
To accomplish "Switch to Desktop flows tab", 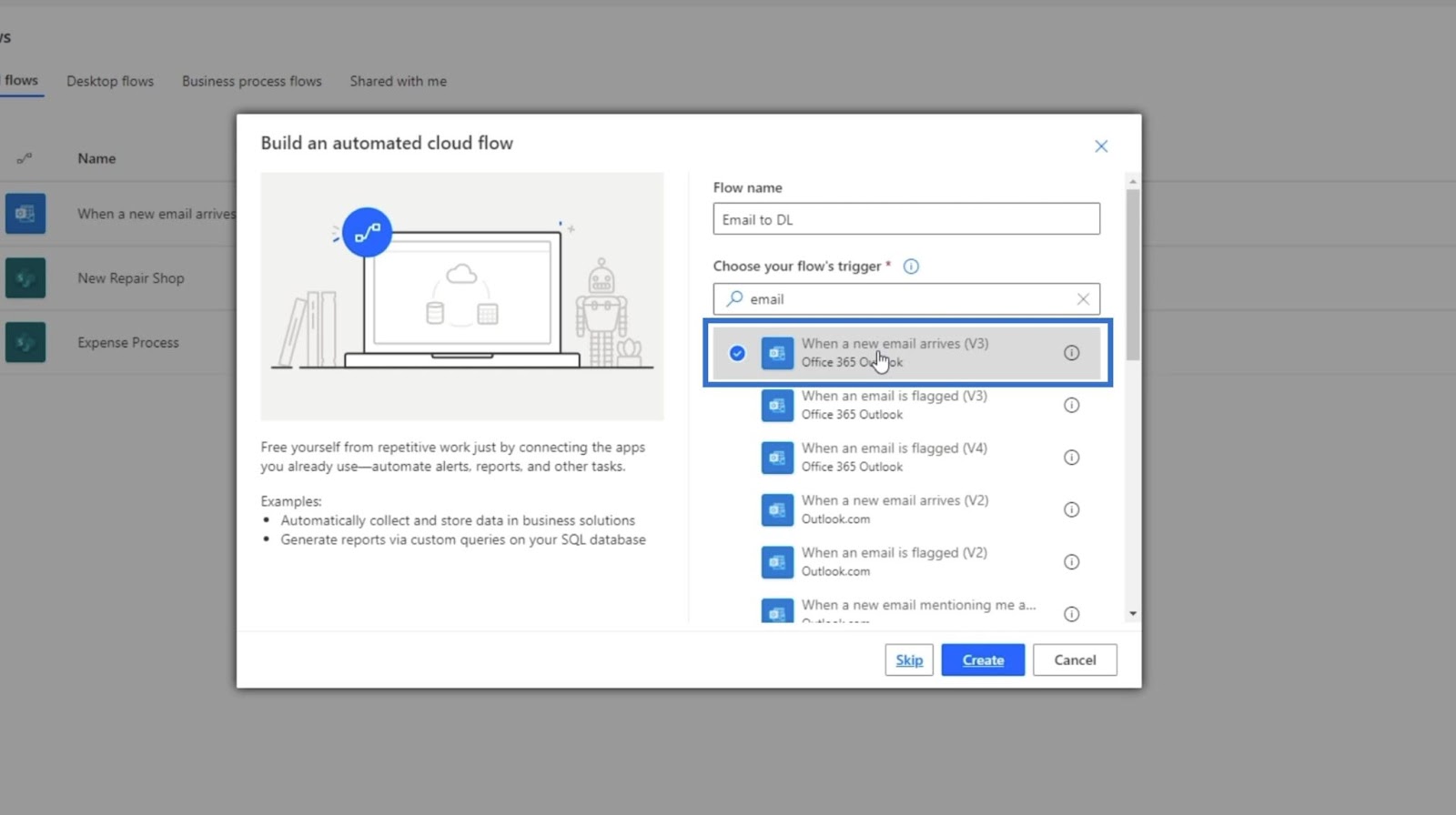I will pos(110,81).
